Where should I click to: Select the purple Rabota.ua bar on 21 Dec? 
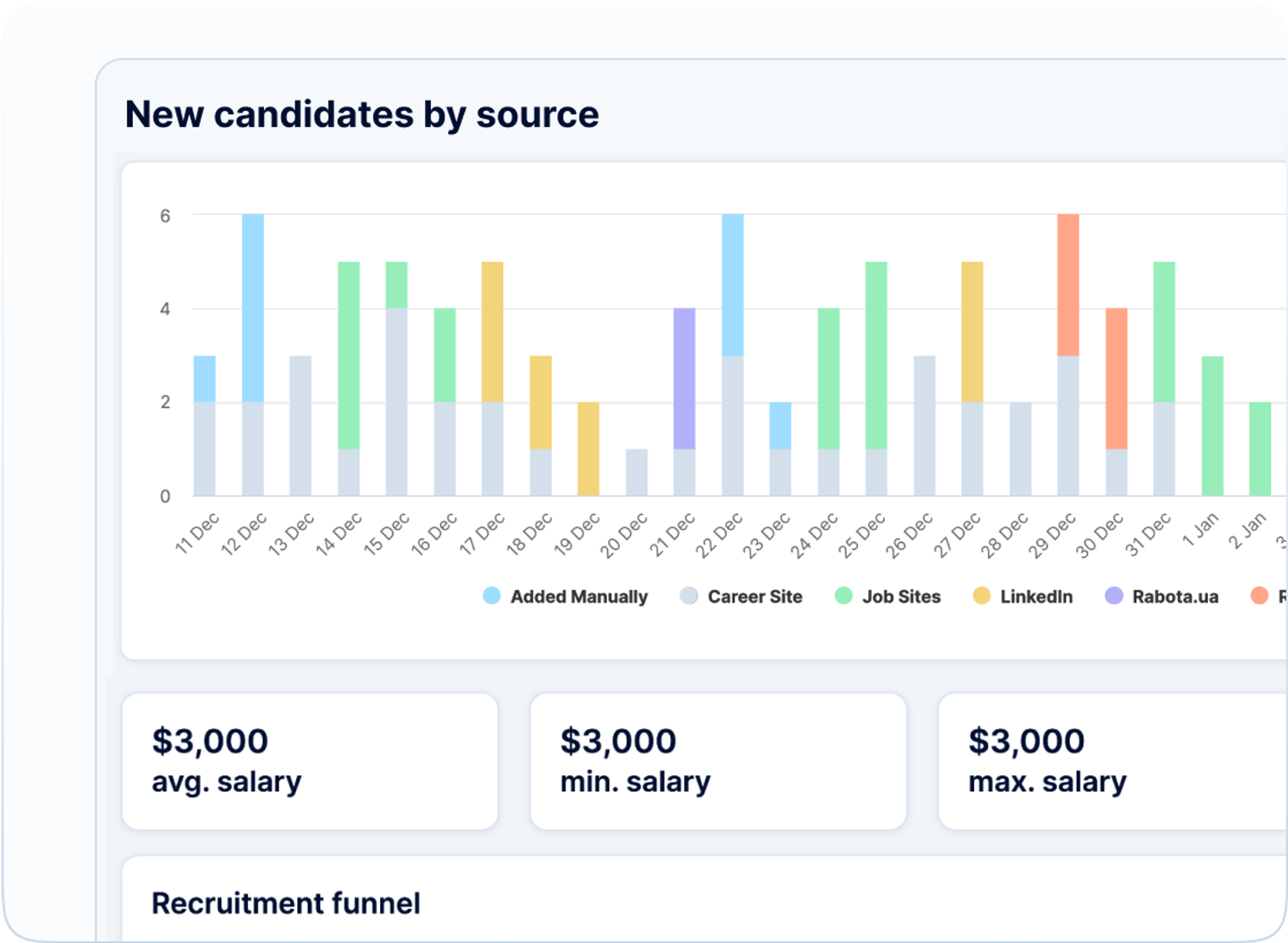(x=684, y=379)
